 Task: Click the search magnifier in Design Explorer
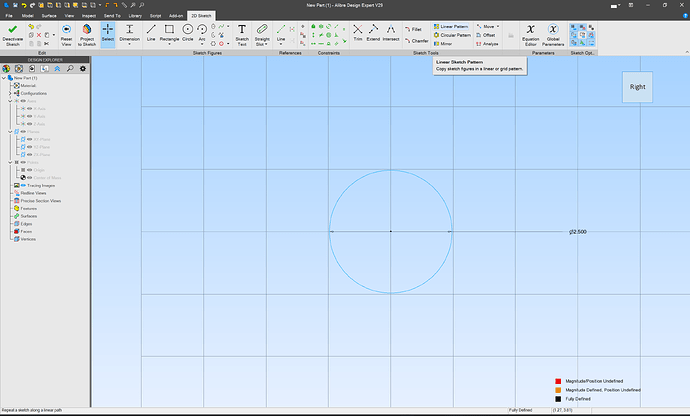point(70,69)
